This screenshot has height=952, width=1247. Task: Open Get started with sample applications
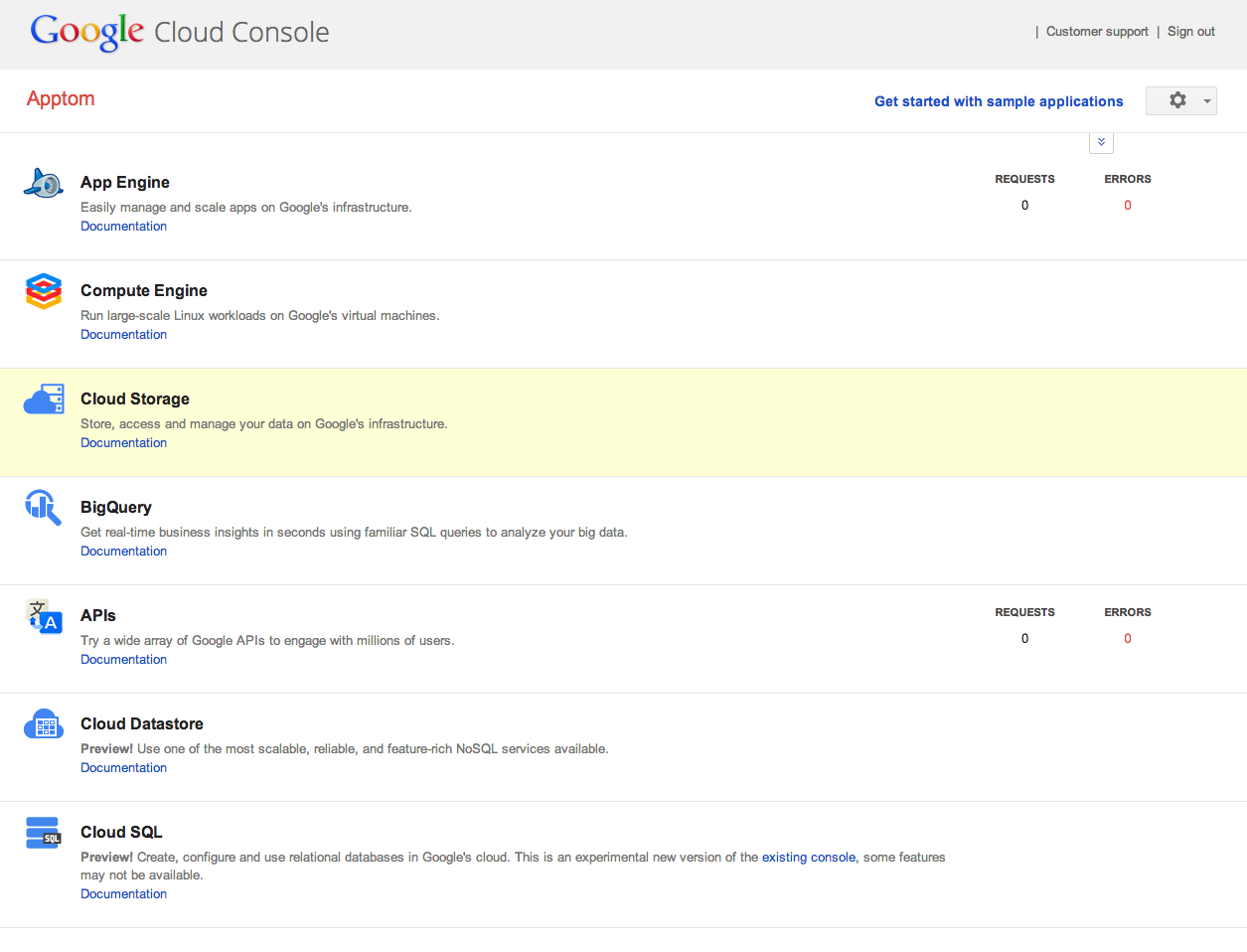(999, 101)
